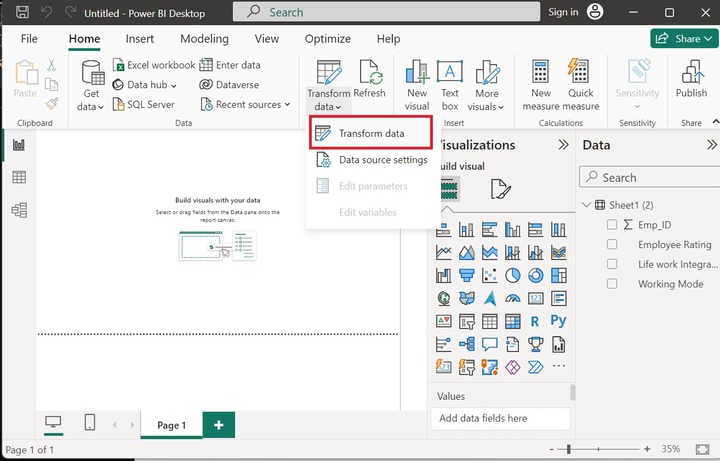Switch to the Modeling tab
Screen dimensions: 720x461
click(204, 39)
